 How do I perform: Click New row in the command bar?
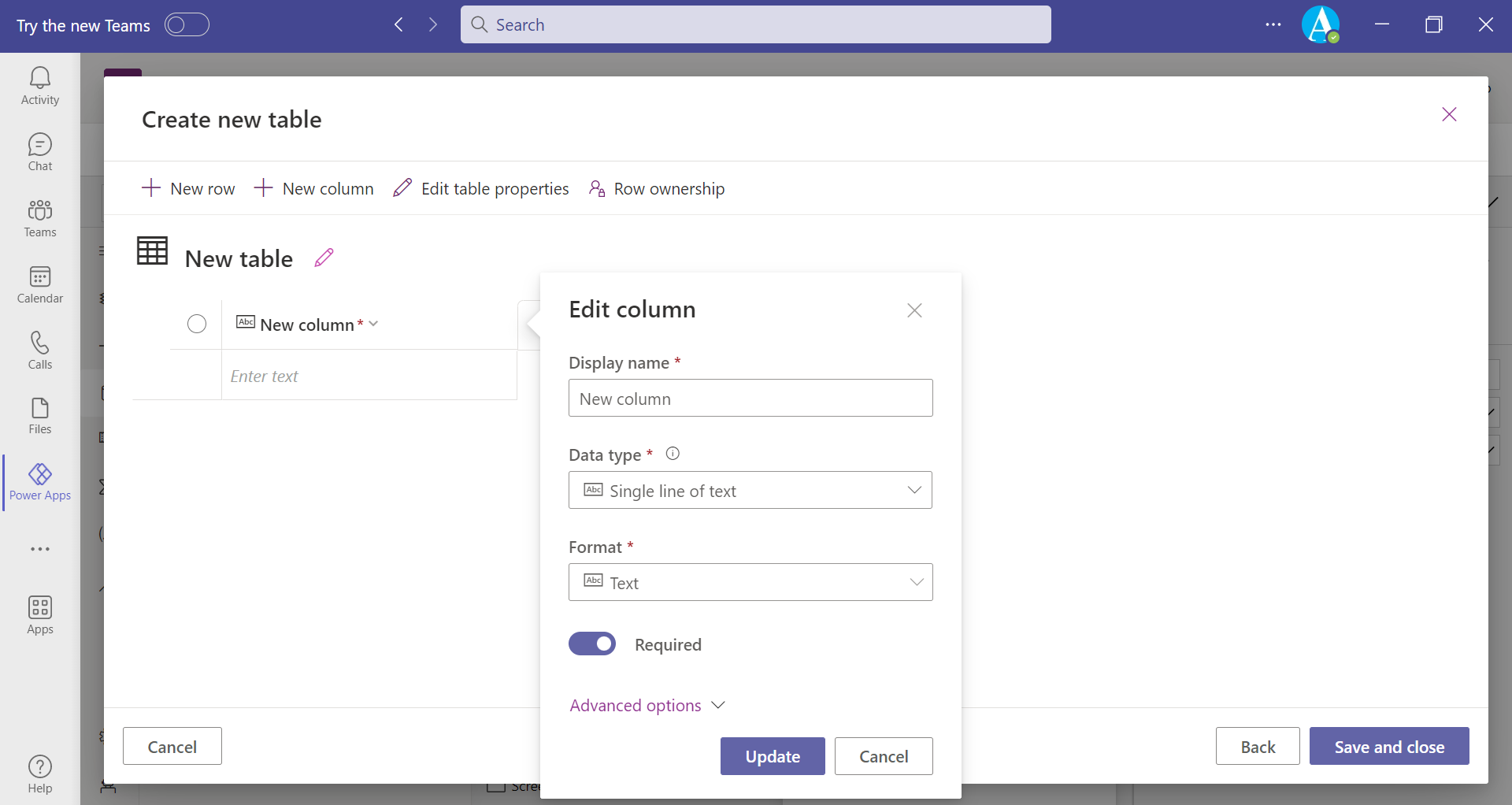188,188
